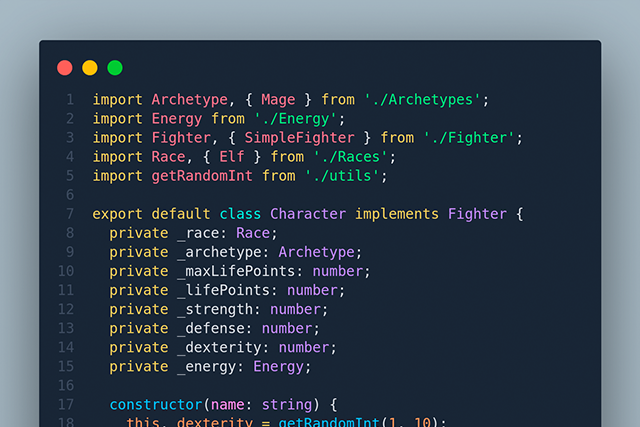Click the './utils' path string
The width and height of the screenshot is (640, 427).
(342, 176)
